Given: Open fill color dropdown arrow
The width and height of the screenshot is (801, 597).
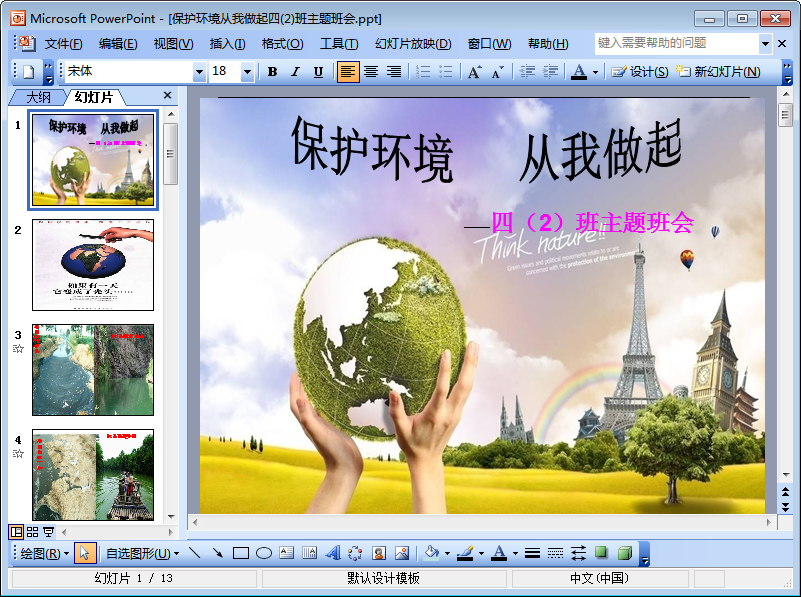Looking at the screenshot, I should (447, 554).
